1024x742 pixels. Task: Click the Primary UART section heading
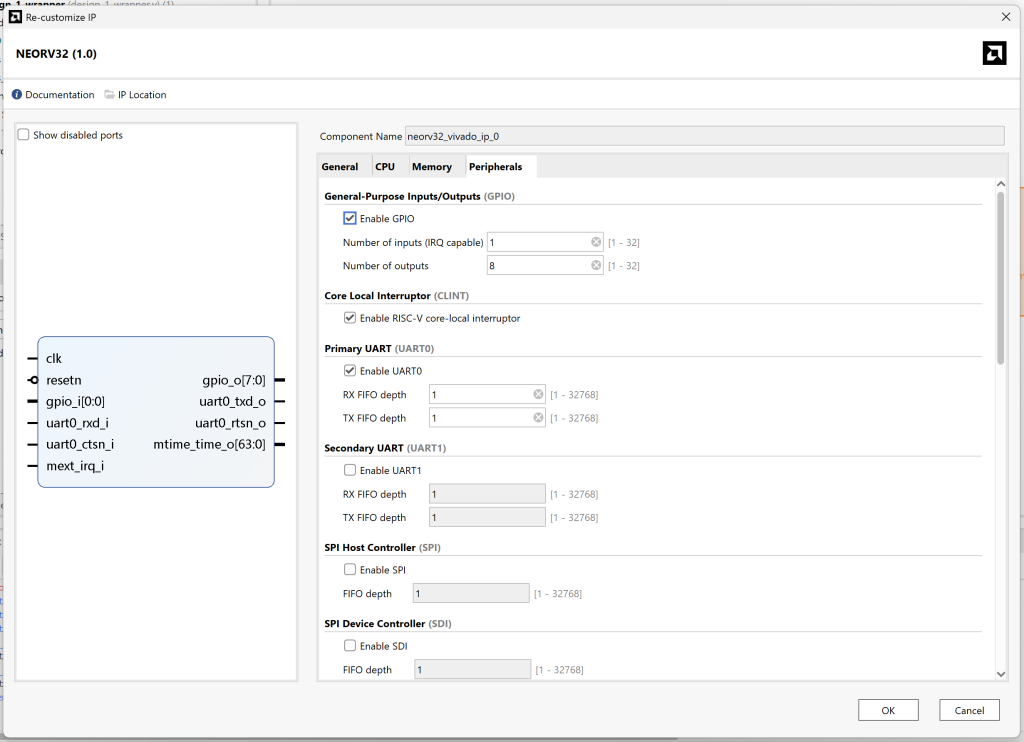tap(379, 348)
